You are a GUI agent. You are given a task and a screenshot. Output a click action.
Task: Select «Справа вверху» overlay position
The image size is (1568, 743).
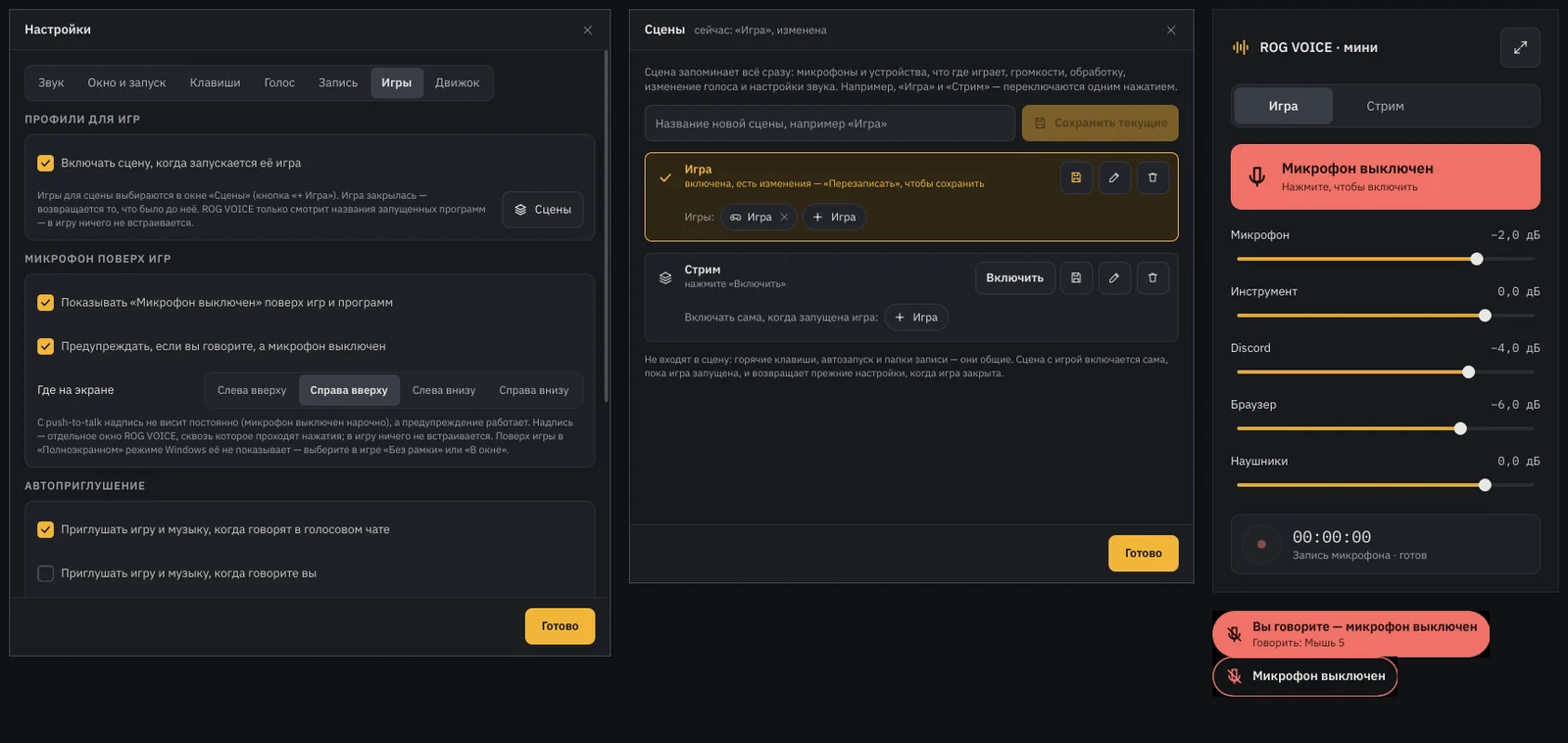tap(349, 390)
